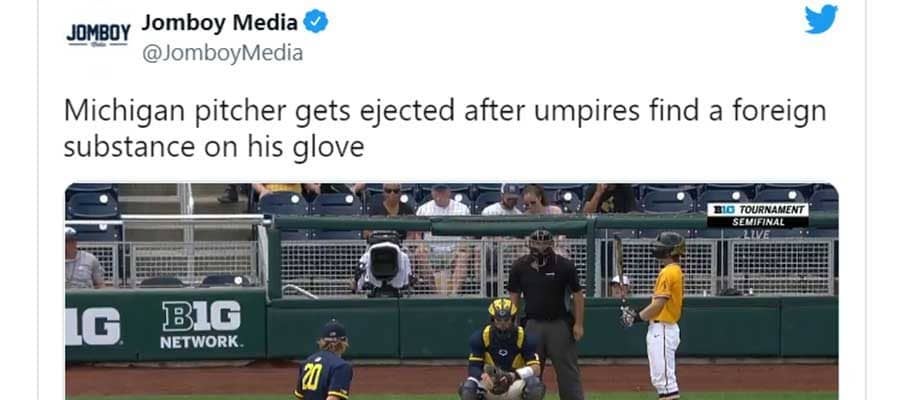Click the pitcher wearing number 20
Viewport: 900px width, 400px height.
[x=324, y=361]
